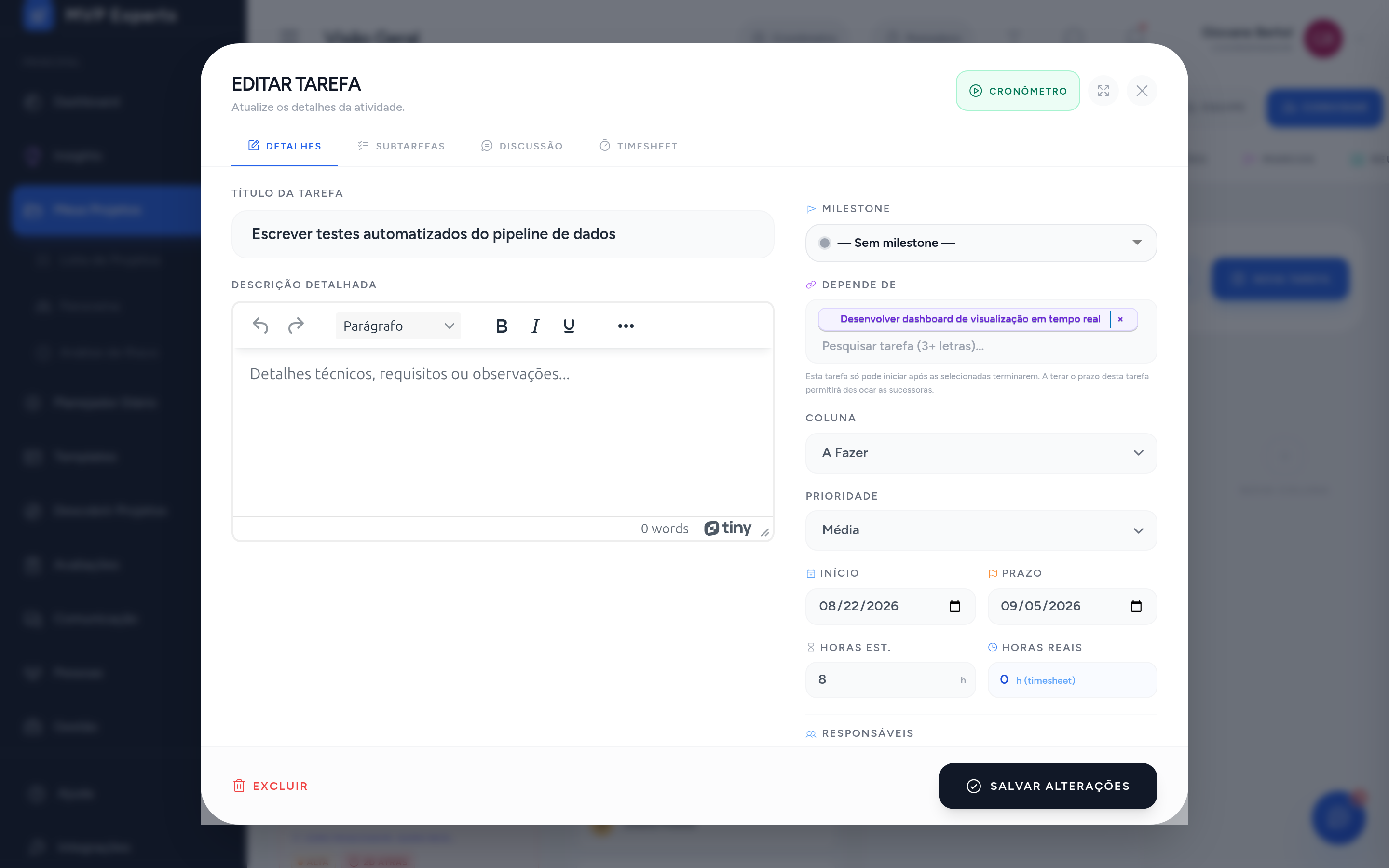Toggle underline formatting

coord(569,325)
